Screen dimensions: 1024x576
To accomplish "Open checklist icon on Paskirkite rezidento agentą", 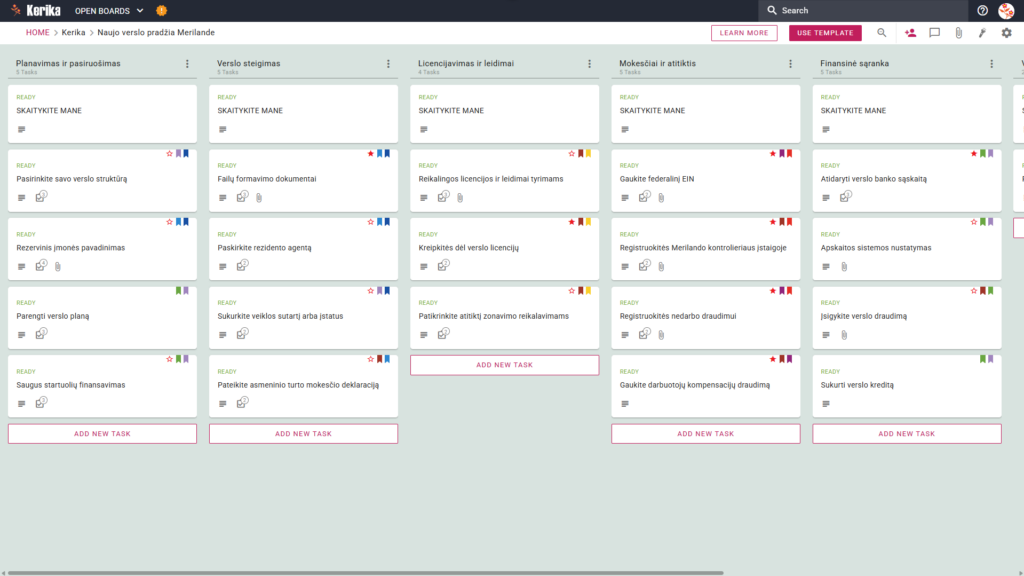I will (242, 265).
